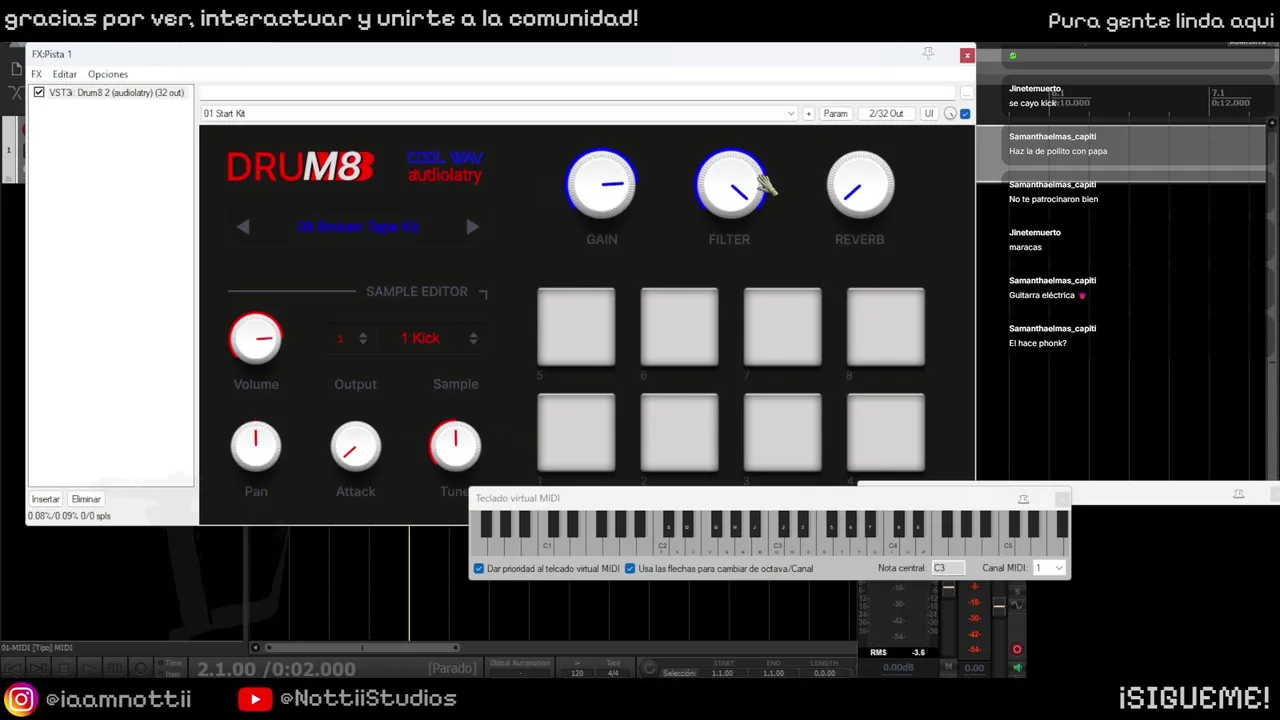Open the Canal MIDI dropdown

[x=1050, y=568]
